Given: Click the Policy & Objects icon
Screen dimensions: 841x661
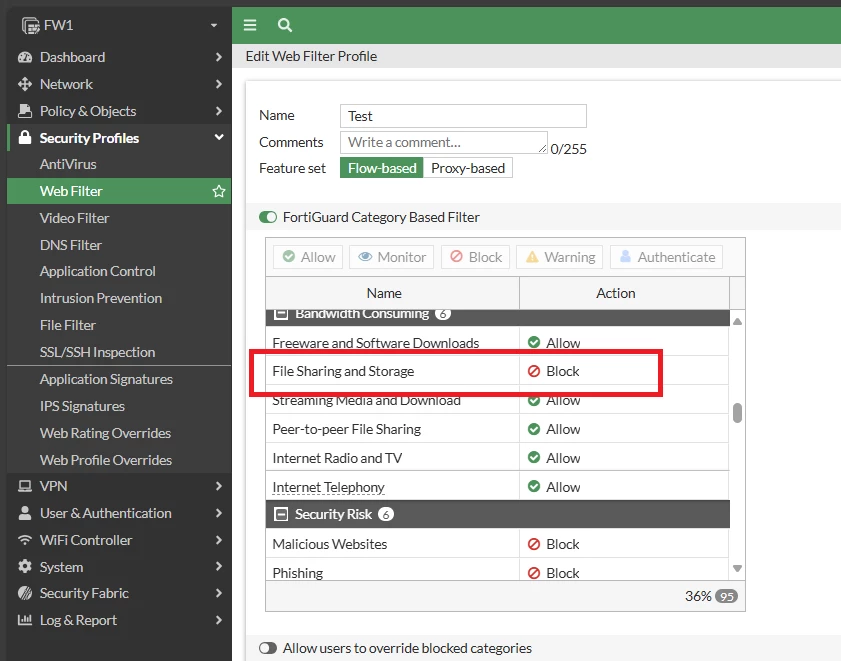Looking at the screenshot, I should (25, 111).
